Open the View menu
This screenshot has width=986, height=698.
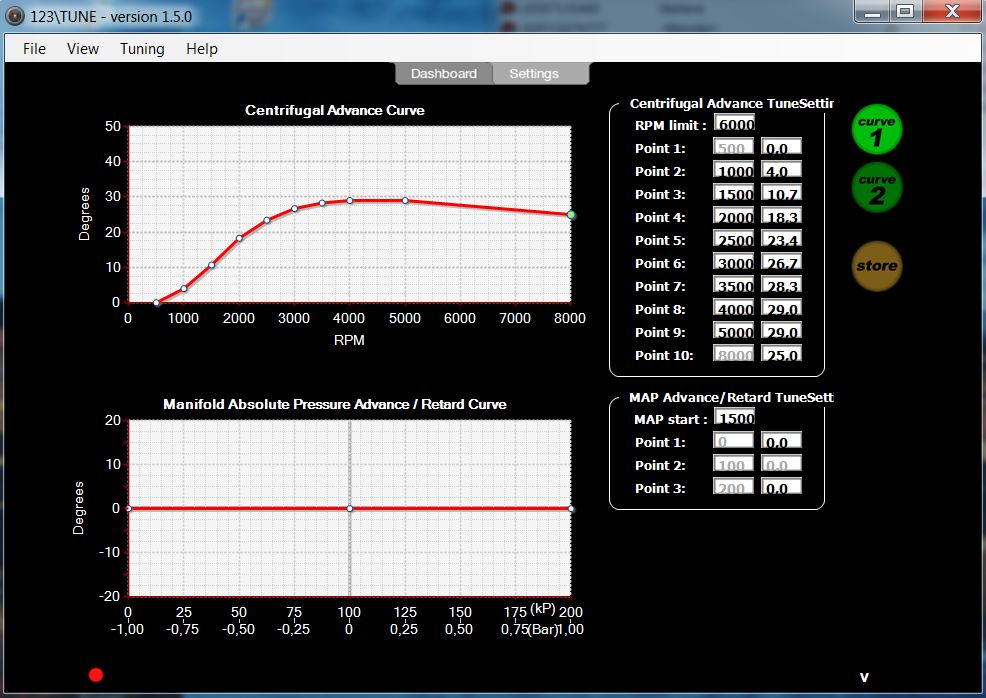point(83,48)
